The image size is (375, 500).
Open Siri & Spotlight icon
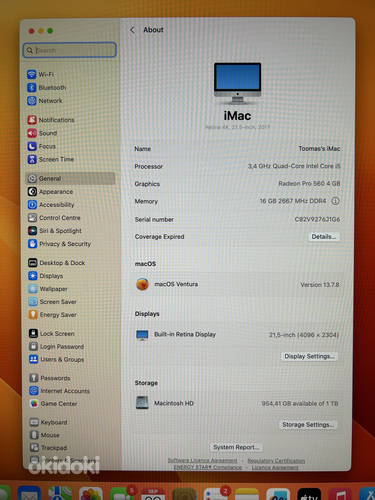pyautogui.click(x=32, y=231)
